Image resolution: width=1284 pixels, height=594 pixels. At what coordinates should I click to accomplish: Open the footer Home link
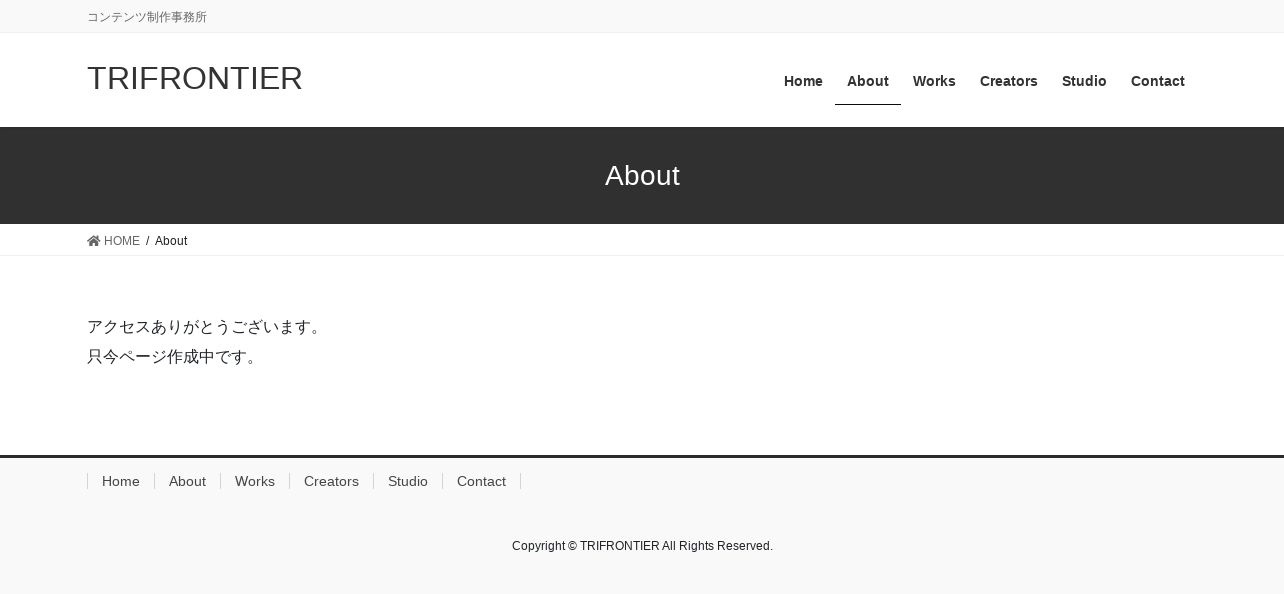pyautogui.click(x=121, y=481)
